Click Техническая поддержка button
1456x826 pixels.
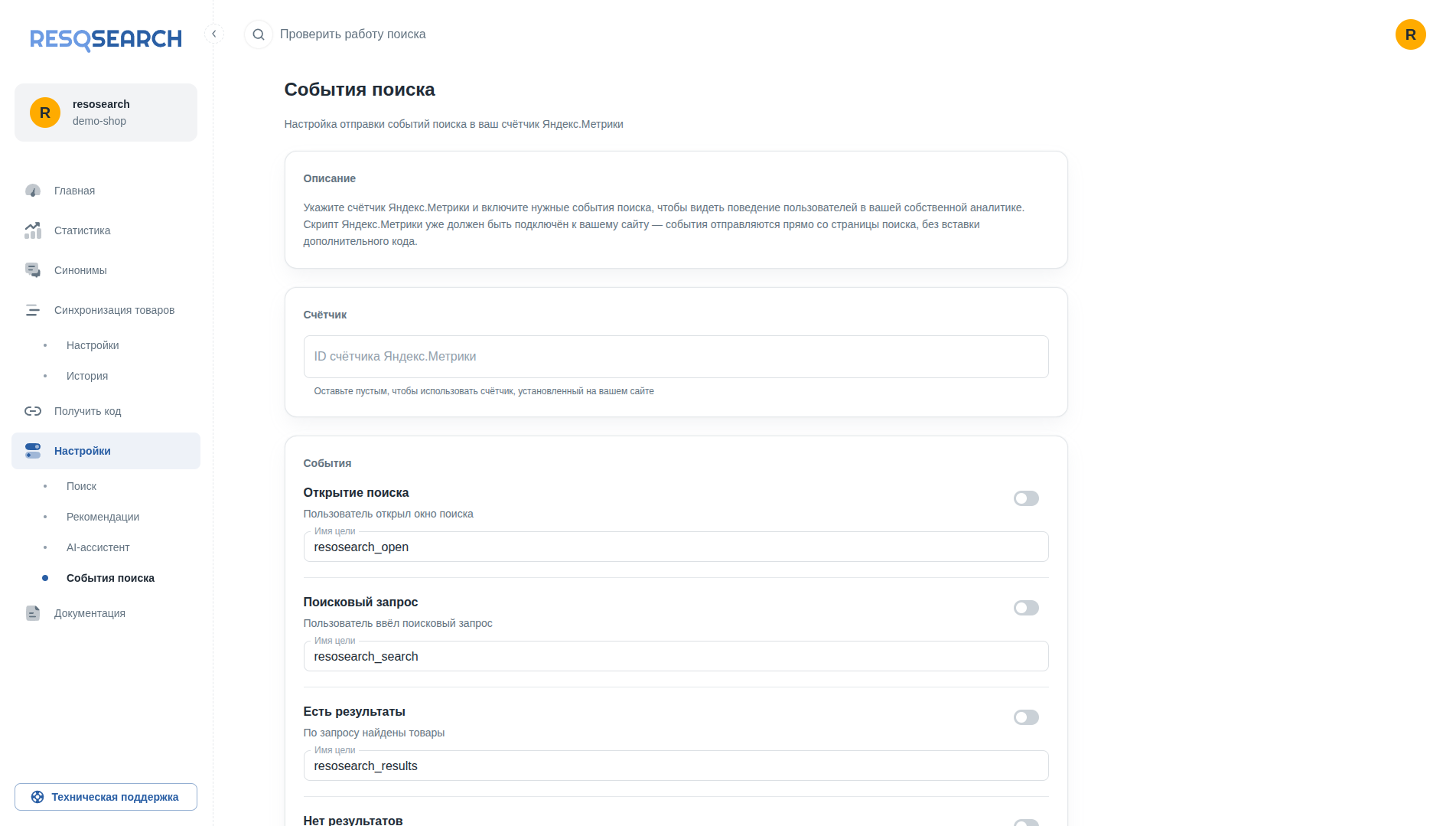106,797
